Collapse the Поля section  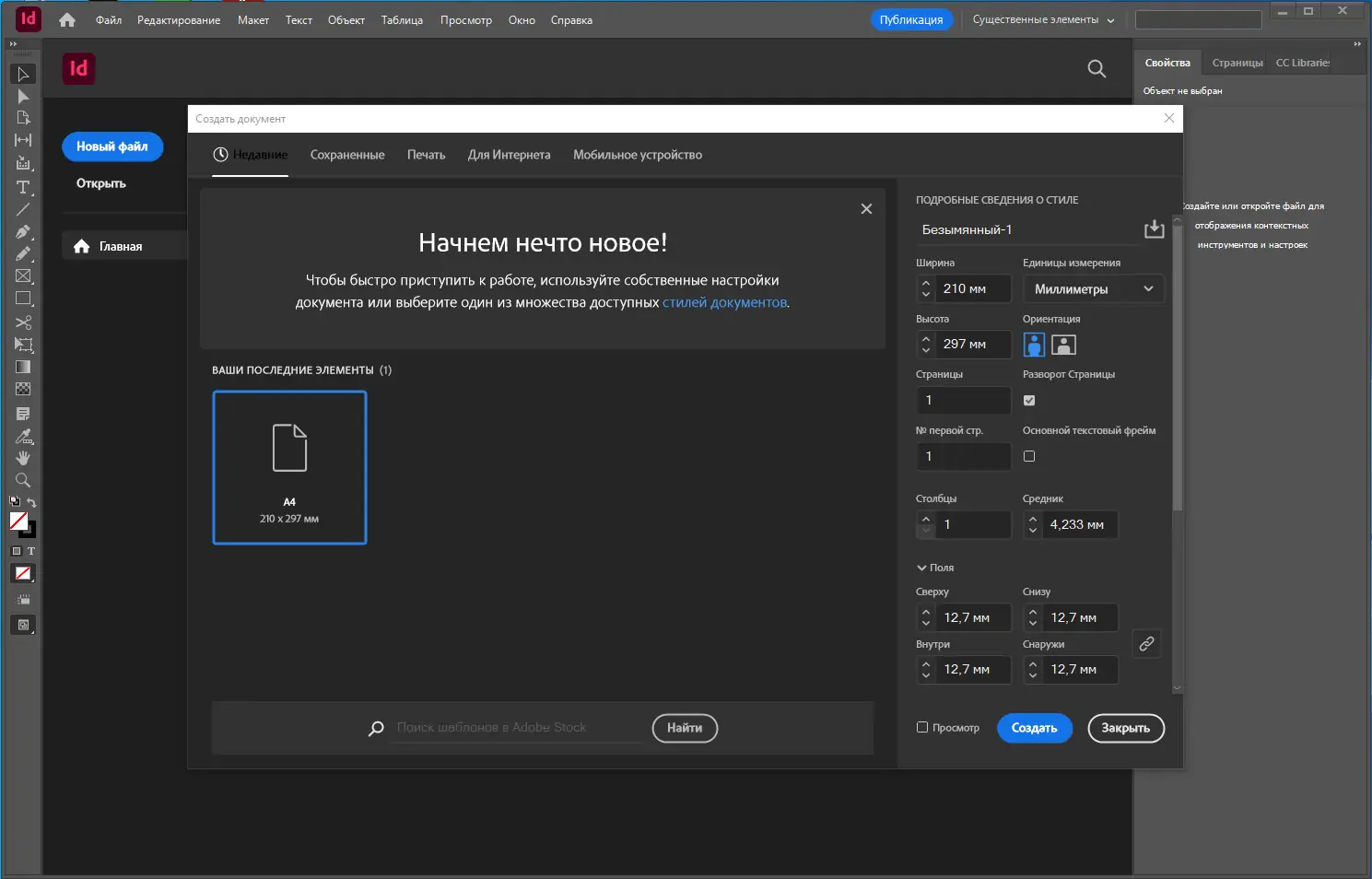(x=921, y=567)
